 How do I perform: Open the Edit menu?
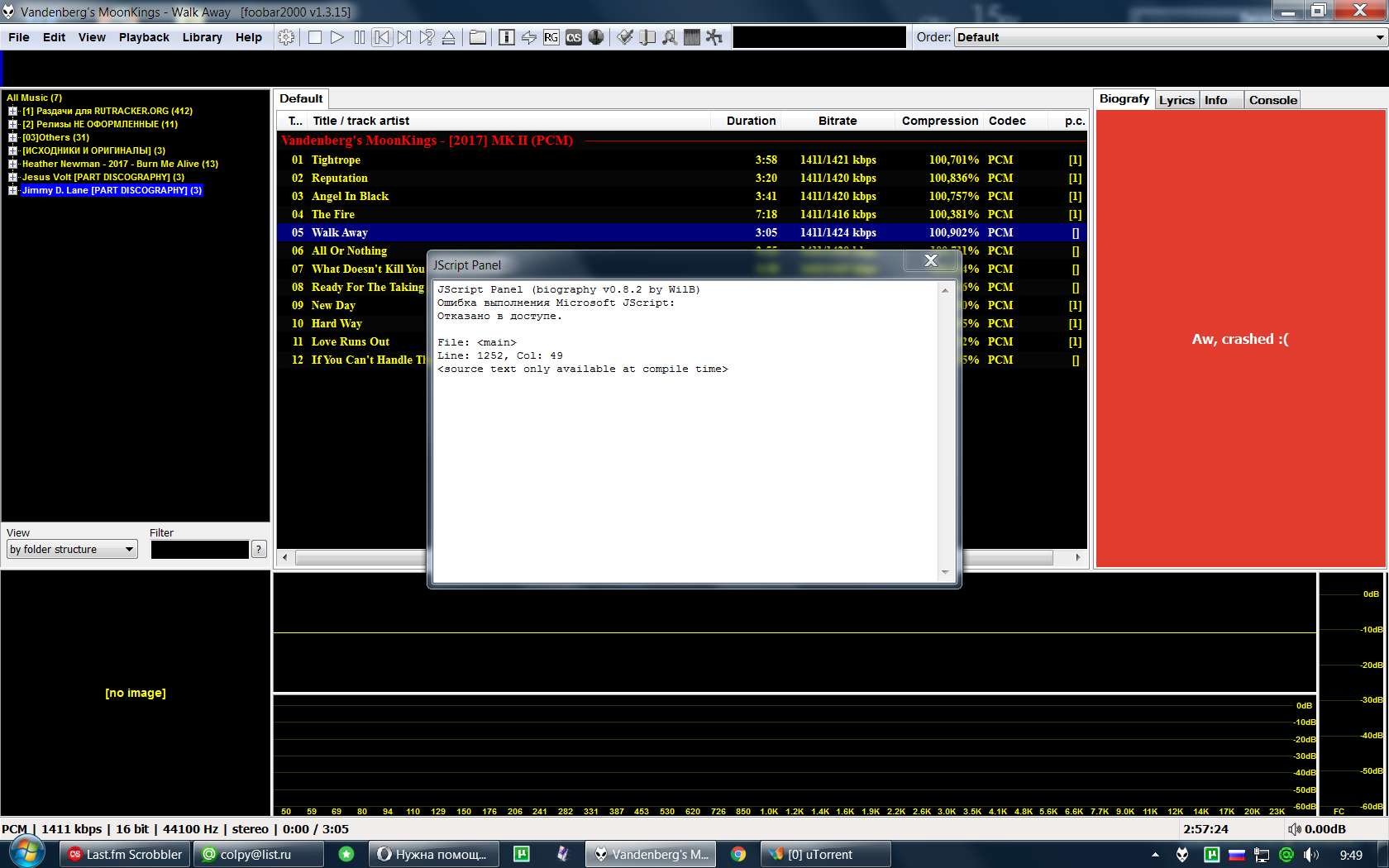[x=54, y=37]
